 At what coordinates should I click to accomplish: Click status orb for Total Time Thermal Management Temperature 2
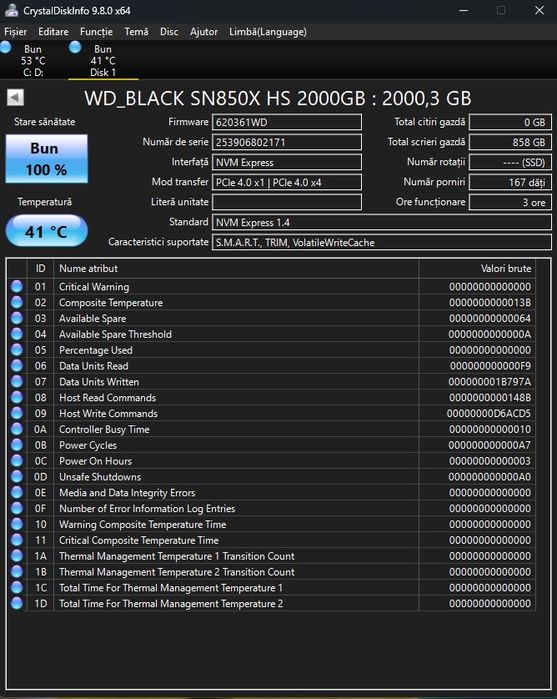pos(17,603)
